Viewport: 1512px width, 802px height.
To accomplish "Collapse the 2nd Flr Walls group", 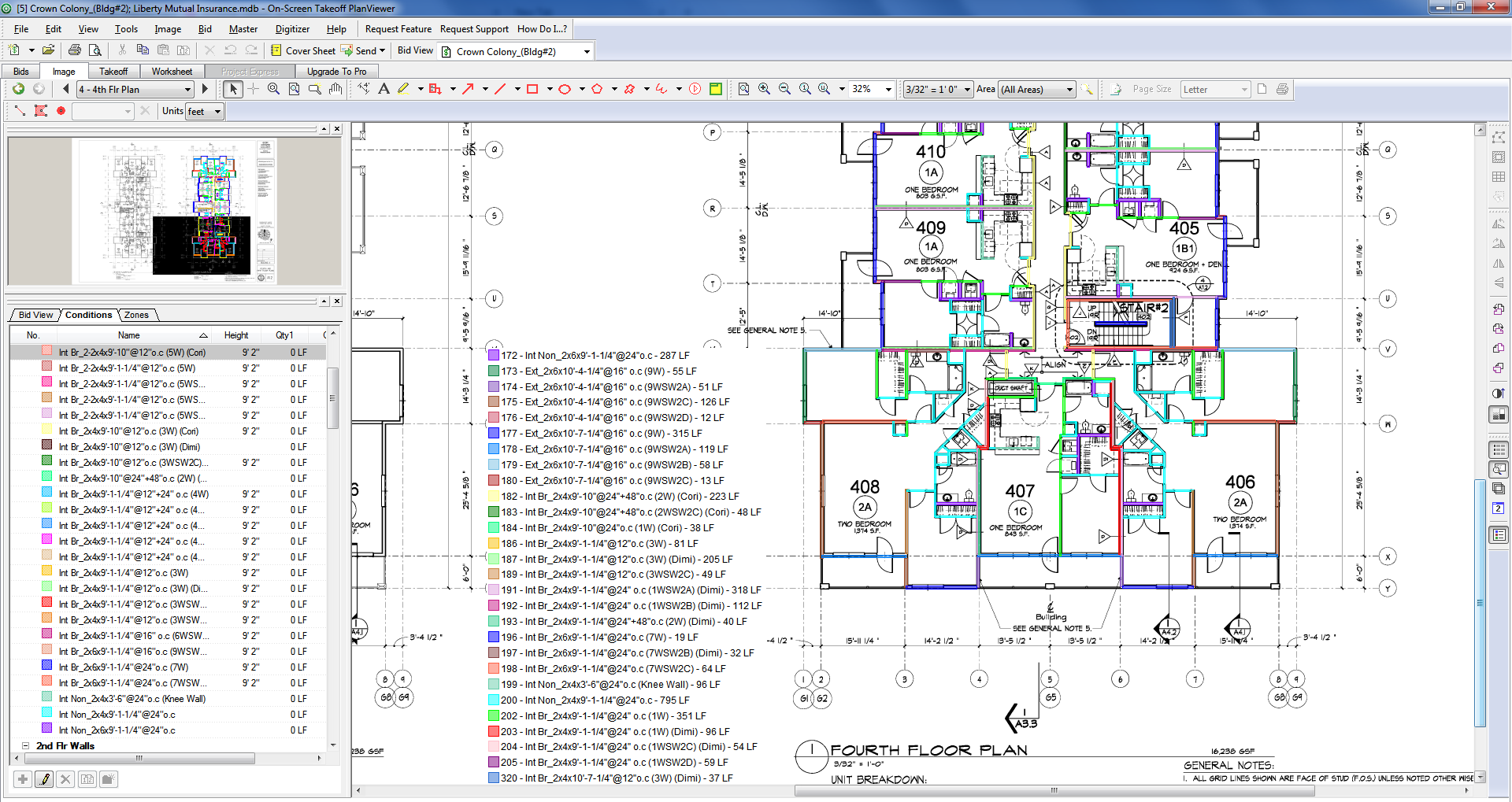I will tap(25, 746).
